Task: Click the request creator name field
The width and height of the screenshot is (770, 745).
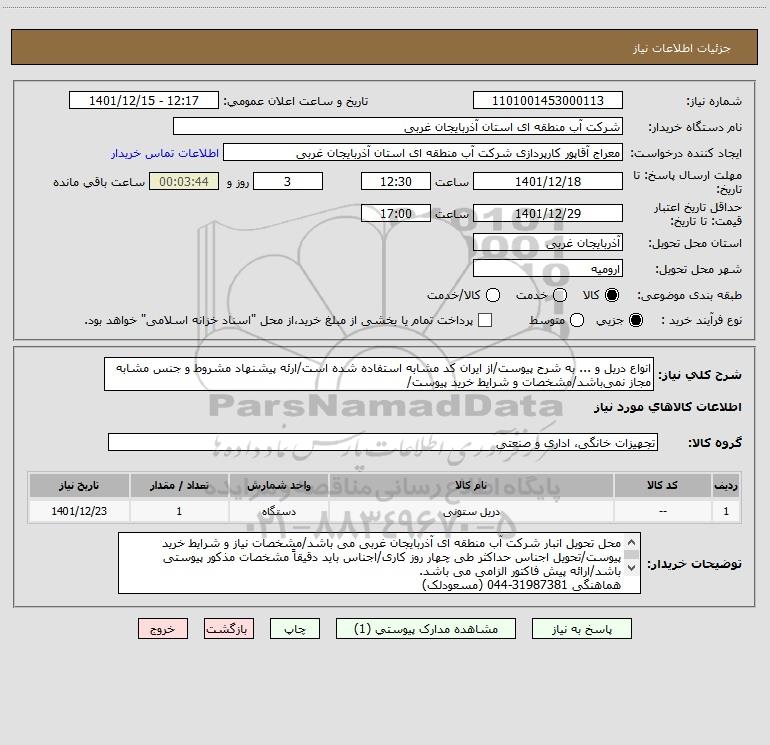Action: coord(423,153)
